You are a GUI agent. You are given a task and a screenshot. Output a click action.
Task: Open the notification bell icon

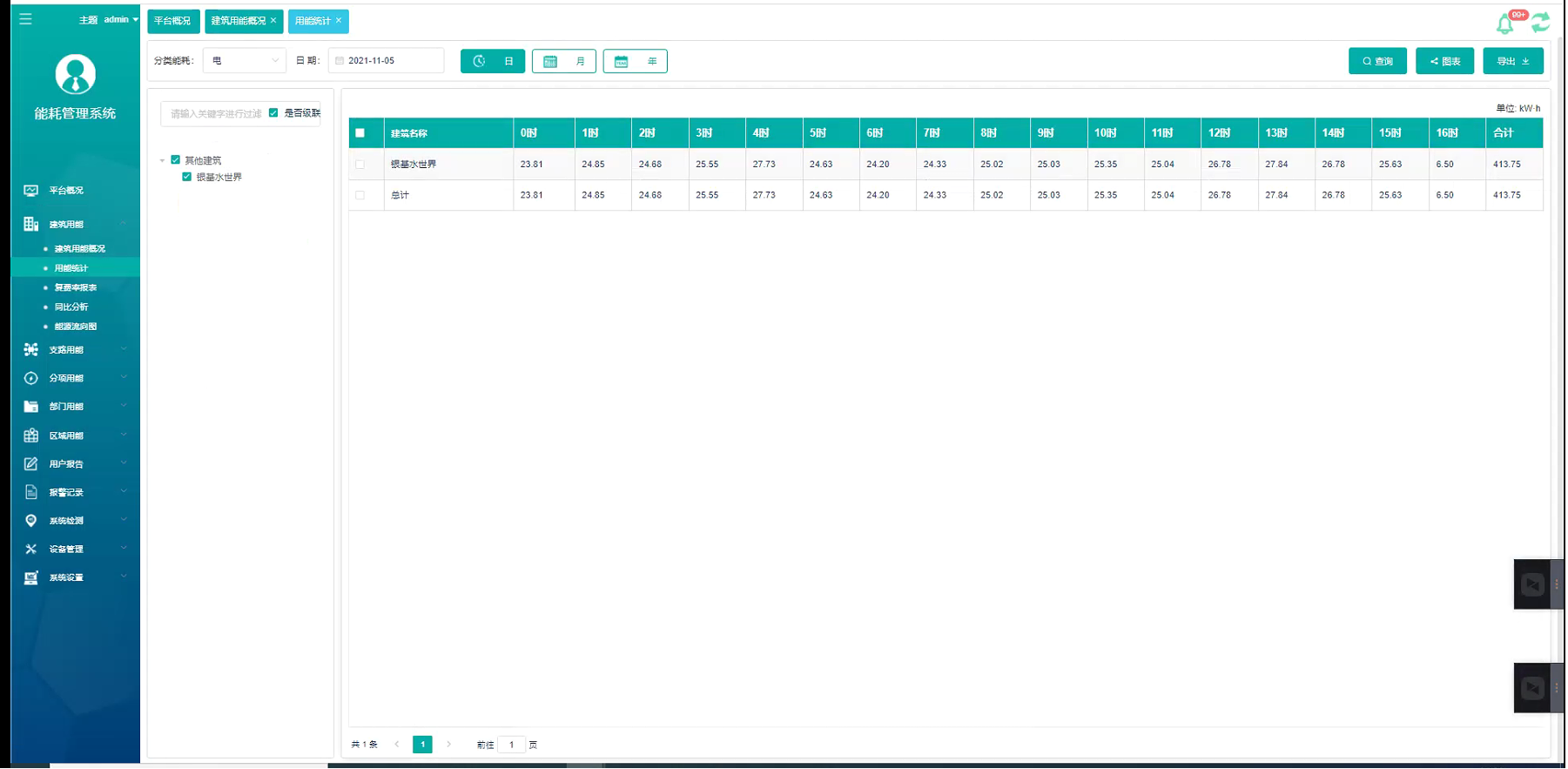click(x=1504, y=24)
